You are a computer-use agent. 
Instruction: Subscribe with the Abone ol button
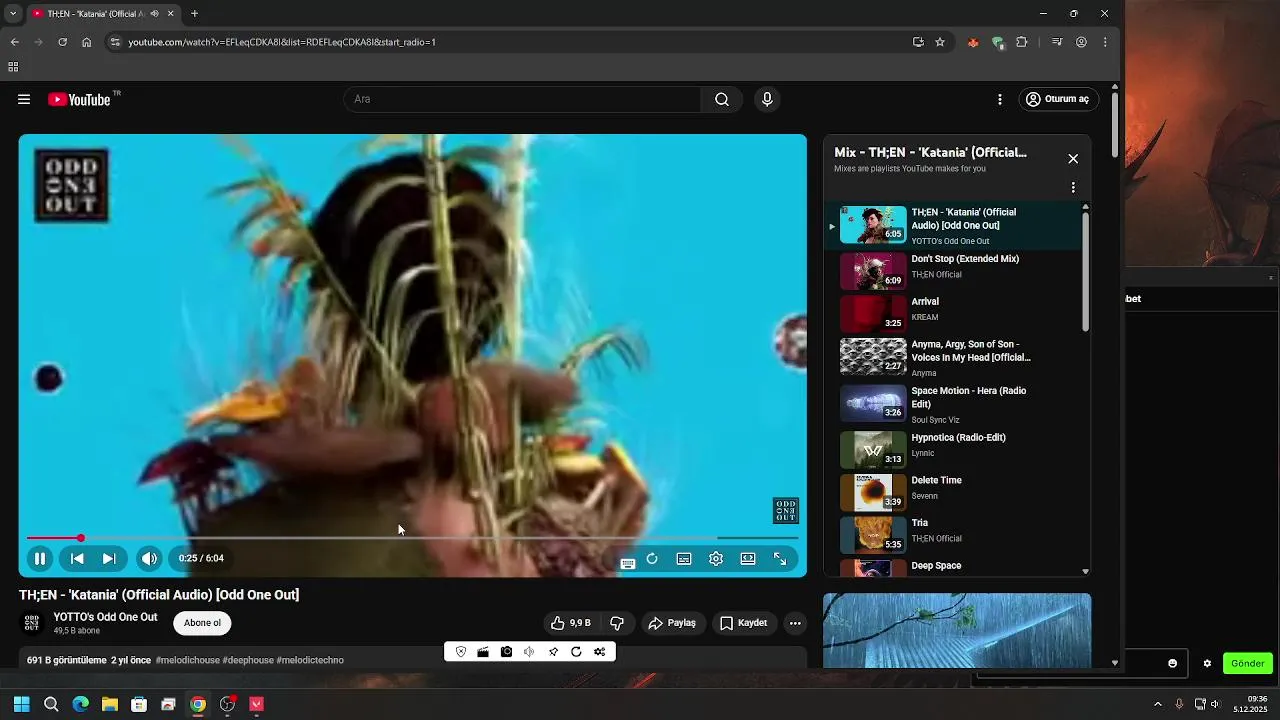point(202,623)
